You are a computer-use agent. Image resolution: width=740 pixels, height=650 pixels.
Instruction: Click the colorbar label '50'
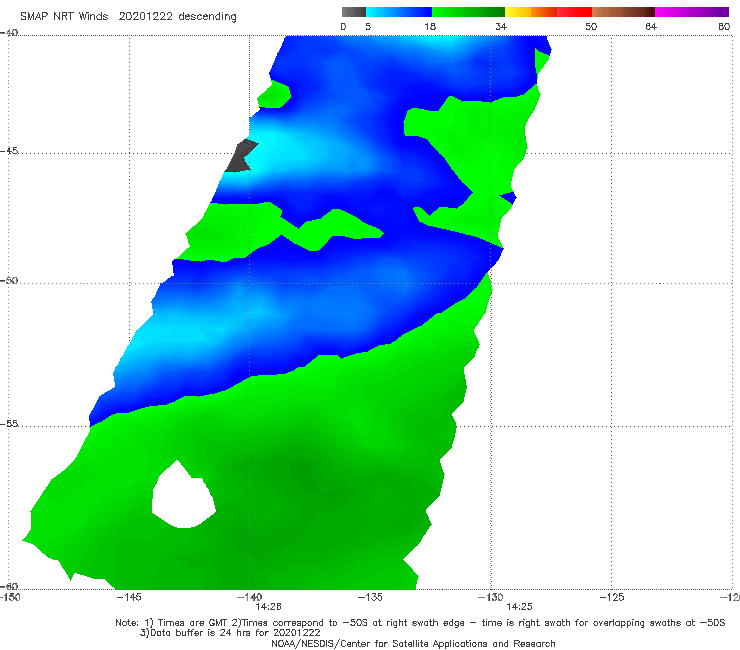click(x=591, y=26)
